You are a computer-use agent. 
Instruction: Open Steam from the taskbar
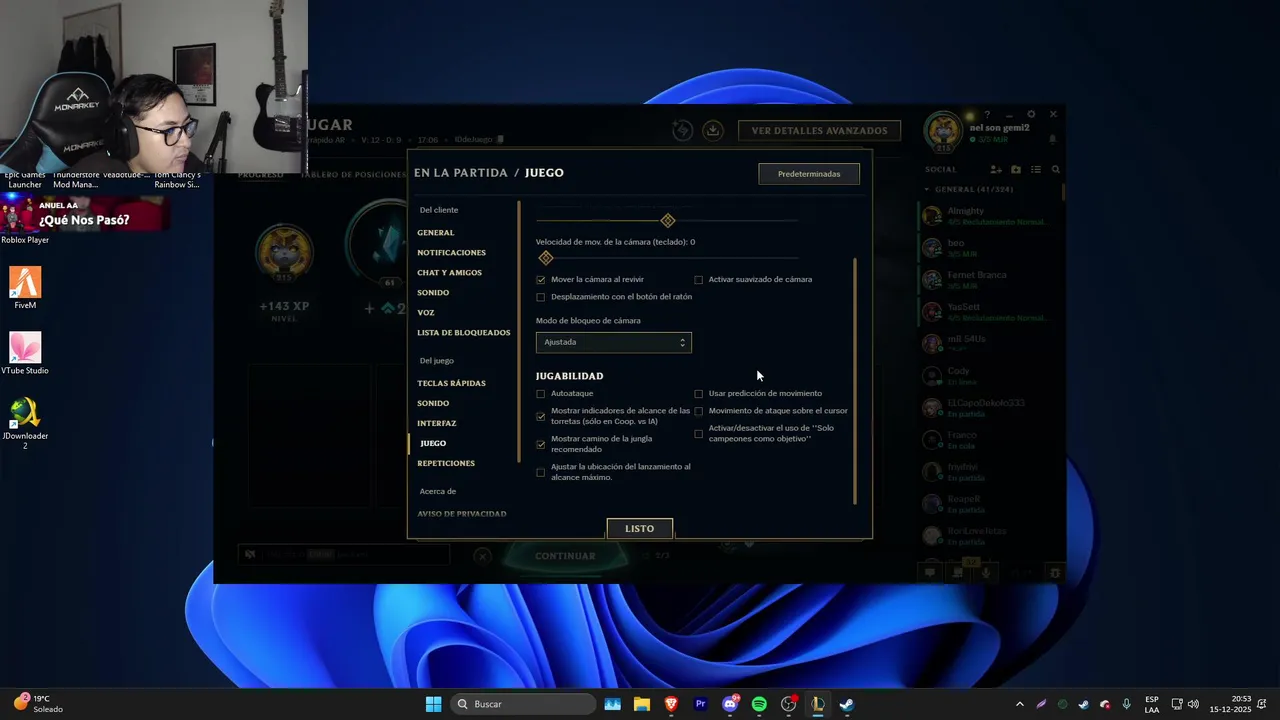pos(846,704)
